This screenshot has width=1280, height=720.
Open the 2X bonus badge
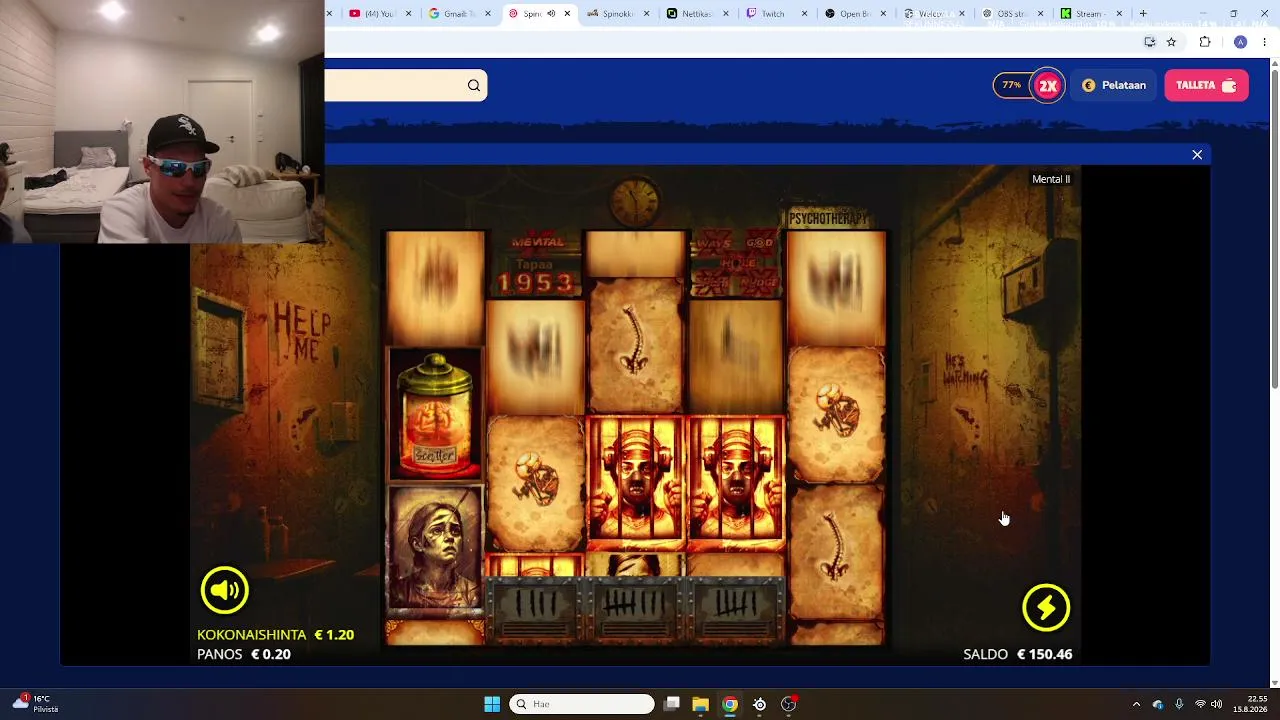point(1047,86)
